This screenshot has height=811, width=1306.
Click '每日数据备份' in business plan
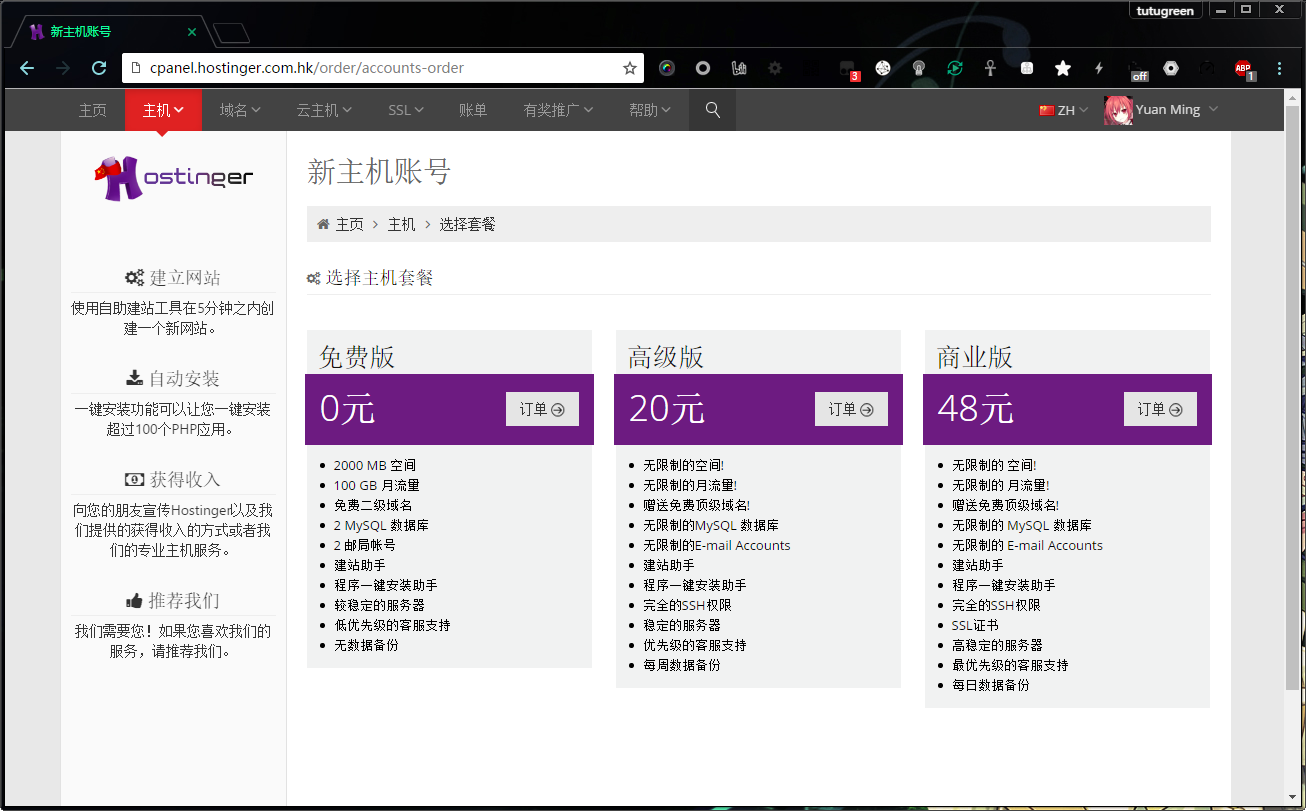[991, 685]
